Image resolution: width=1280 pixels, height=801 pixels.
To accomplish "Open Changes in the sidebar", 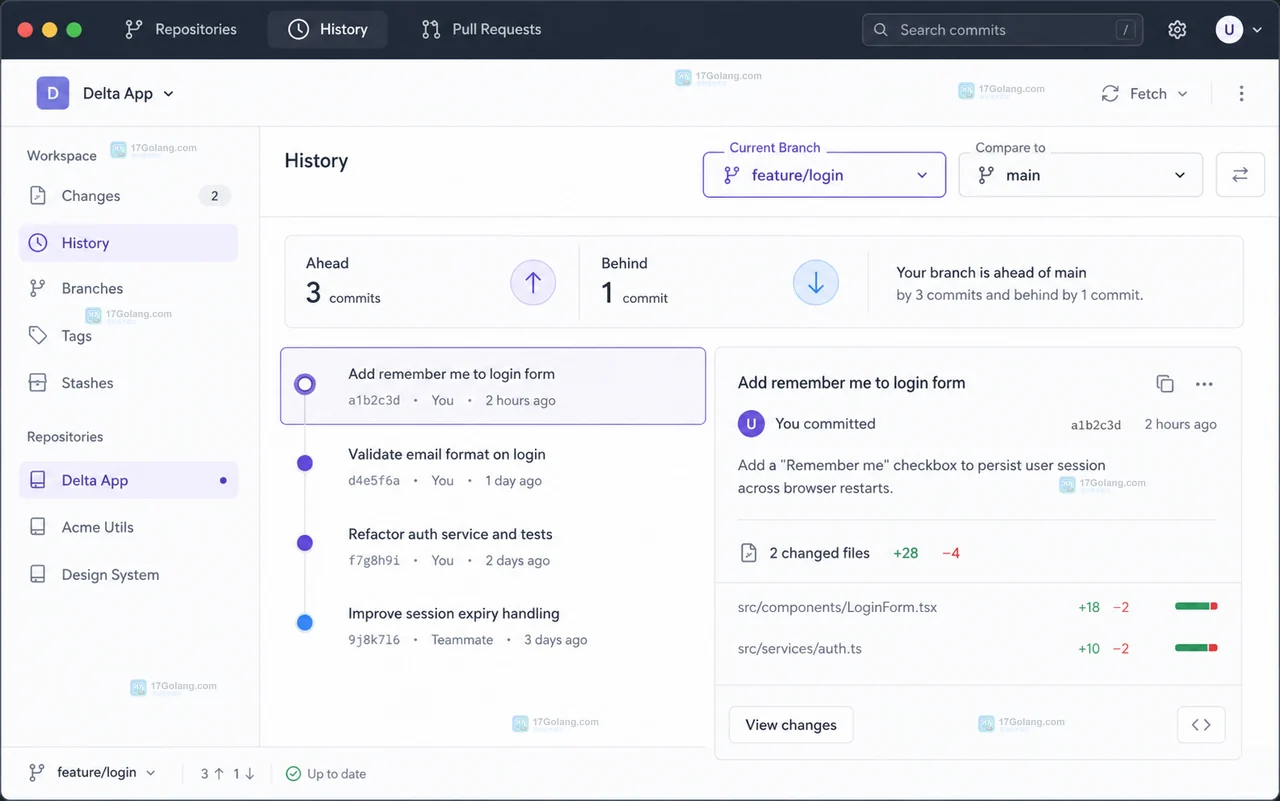I will pyautogui.click(x=128, y=196).
